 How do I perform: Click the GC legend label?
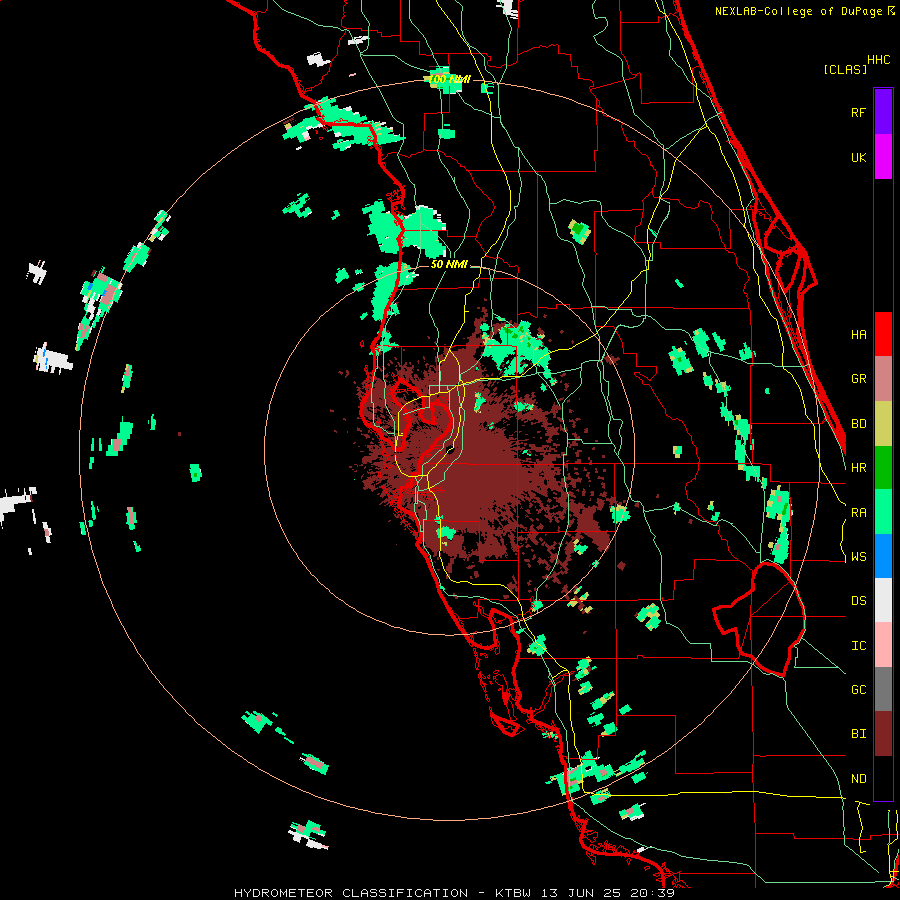(x=858, y=690)
